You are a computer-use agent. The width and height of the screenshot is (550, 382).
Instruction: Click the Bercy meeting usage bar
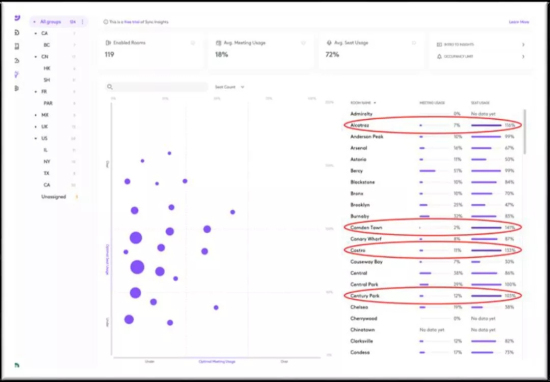(x=427, y=171)
